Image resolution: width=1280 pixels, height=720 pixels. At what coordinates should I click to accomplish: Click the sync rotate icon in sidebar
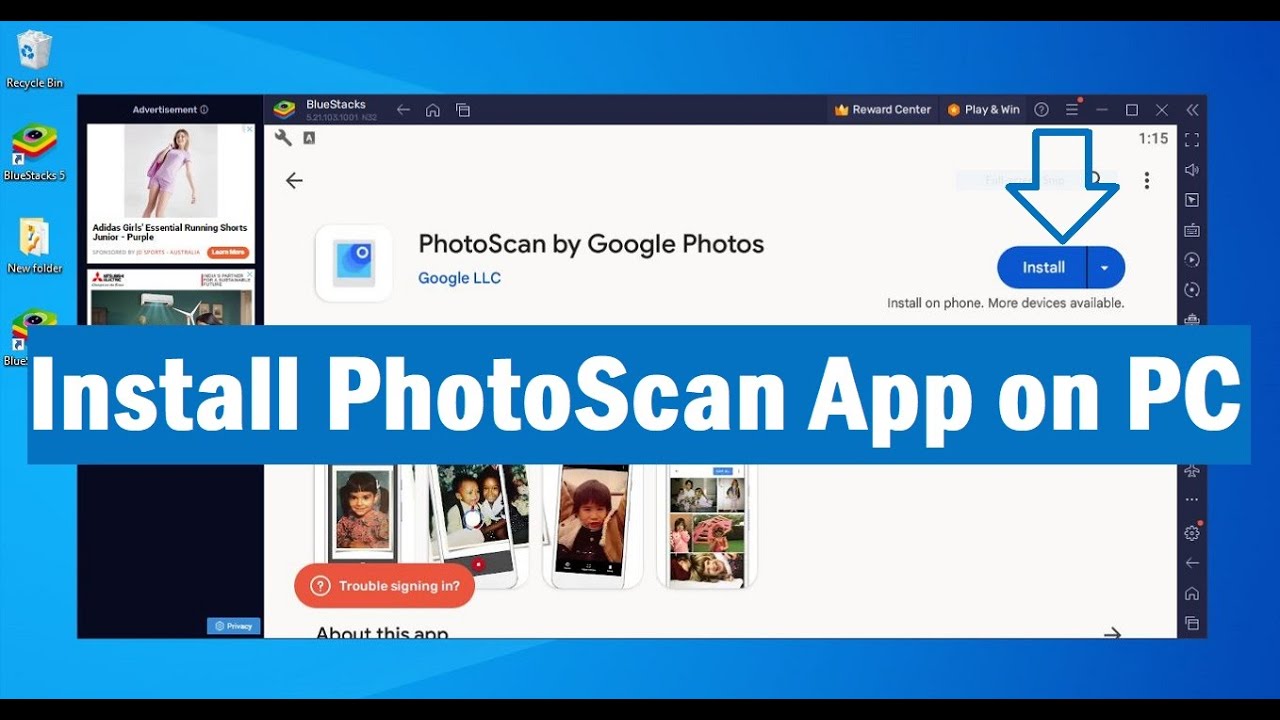pos(1191,290)
